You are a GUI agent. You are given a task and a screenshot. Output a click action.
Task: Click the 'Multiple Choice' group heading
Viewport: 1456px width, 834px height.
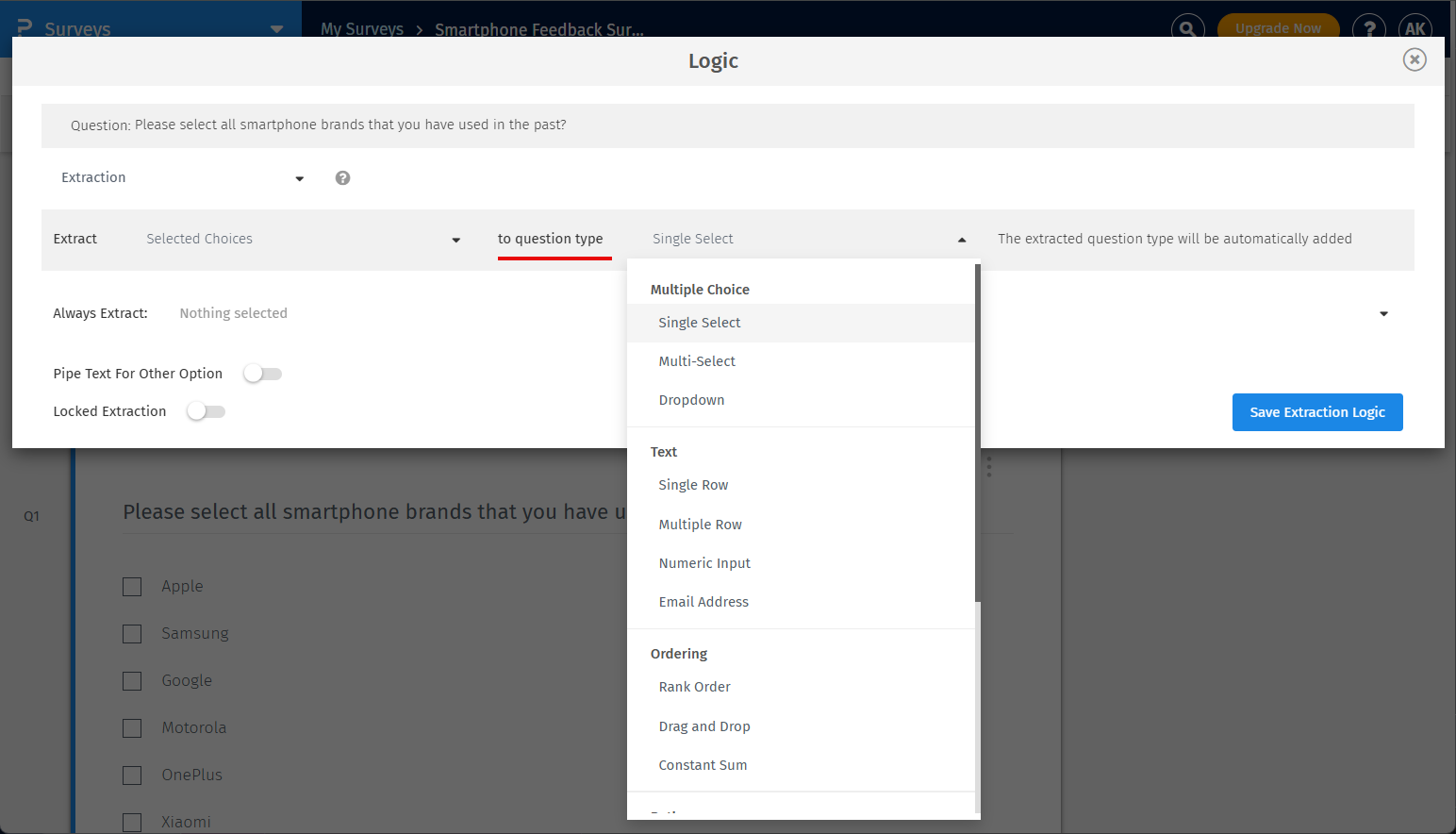(x=700, y=290)
